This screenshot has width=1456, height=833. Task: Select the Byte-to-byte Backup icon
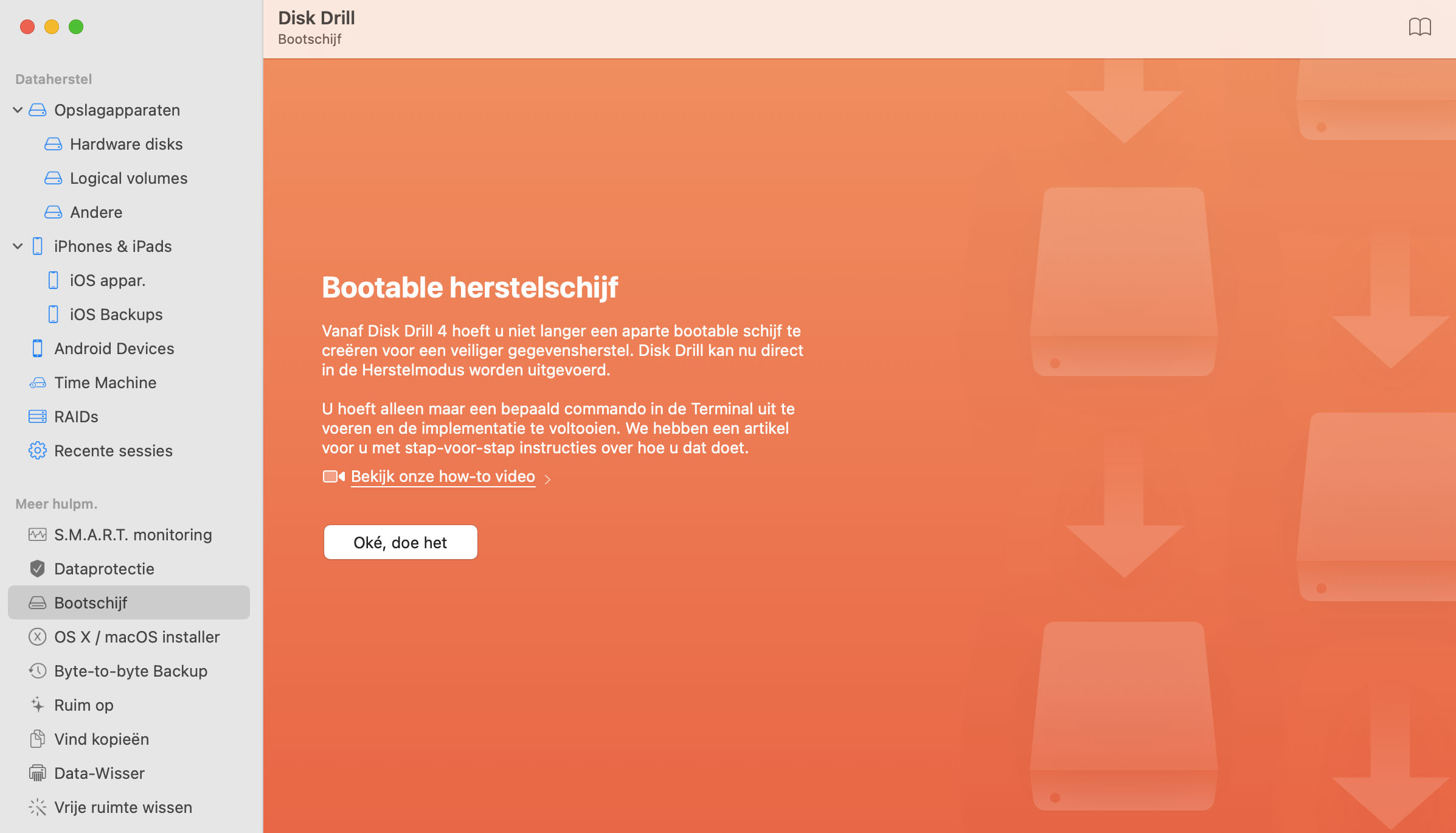37,670
